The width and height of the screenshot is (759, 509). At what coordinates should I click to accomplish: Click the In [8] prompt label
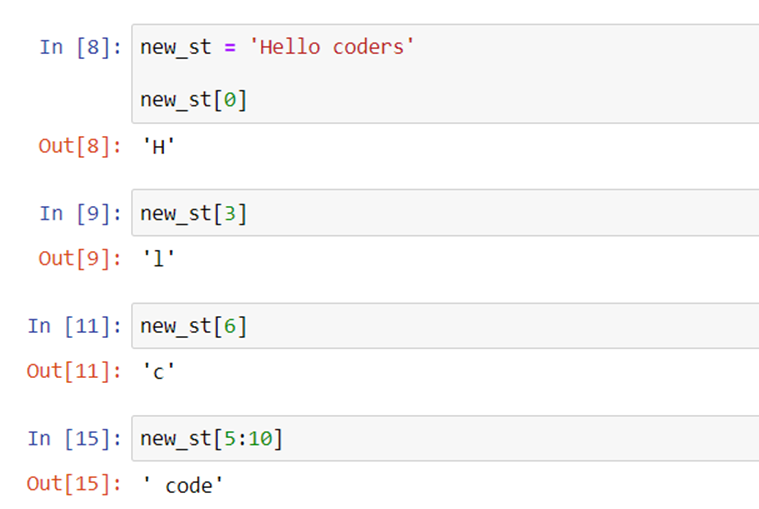[80, 47]
